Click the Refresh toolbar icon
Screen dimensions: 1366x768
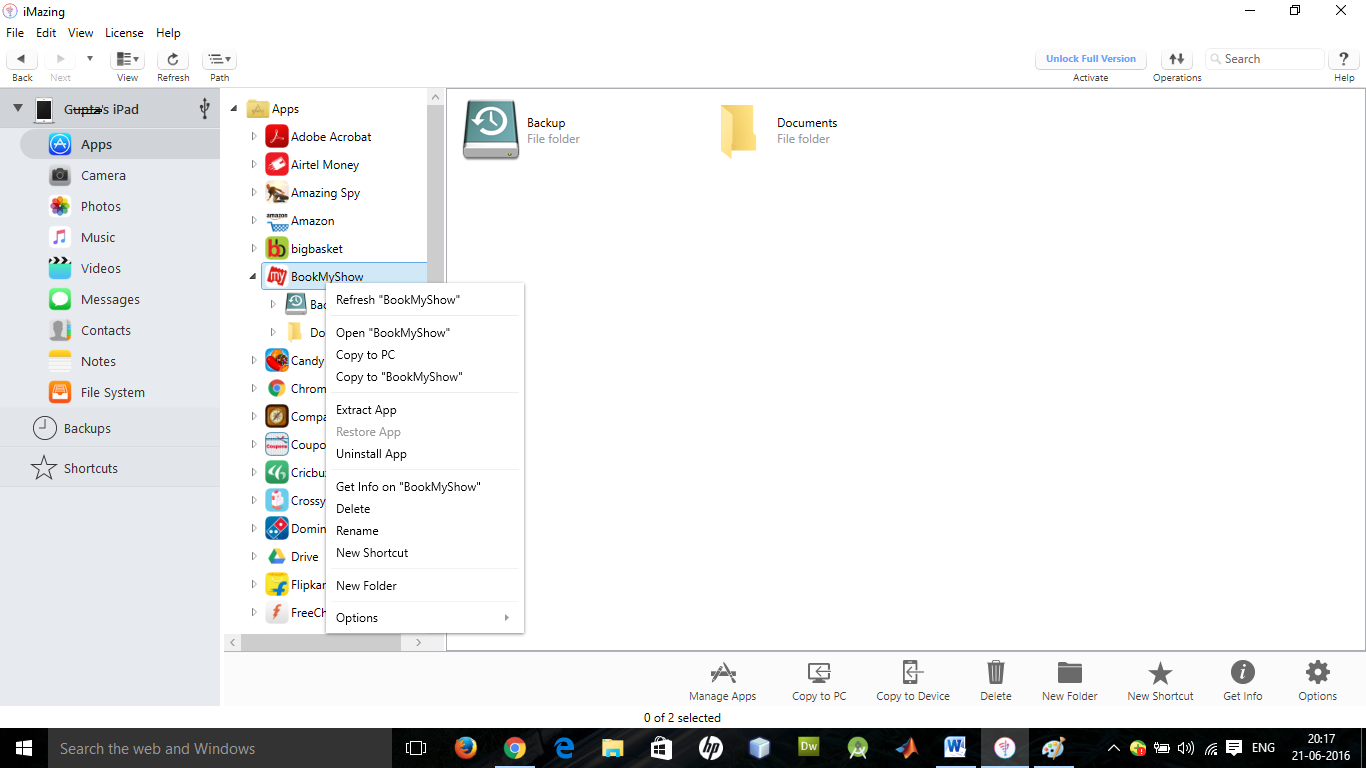pyautogui.click(x=173, y=59)
